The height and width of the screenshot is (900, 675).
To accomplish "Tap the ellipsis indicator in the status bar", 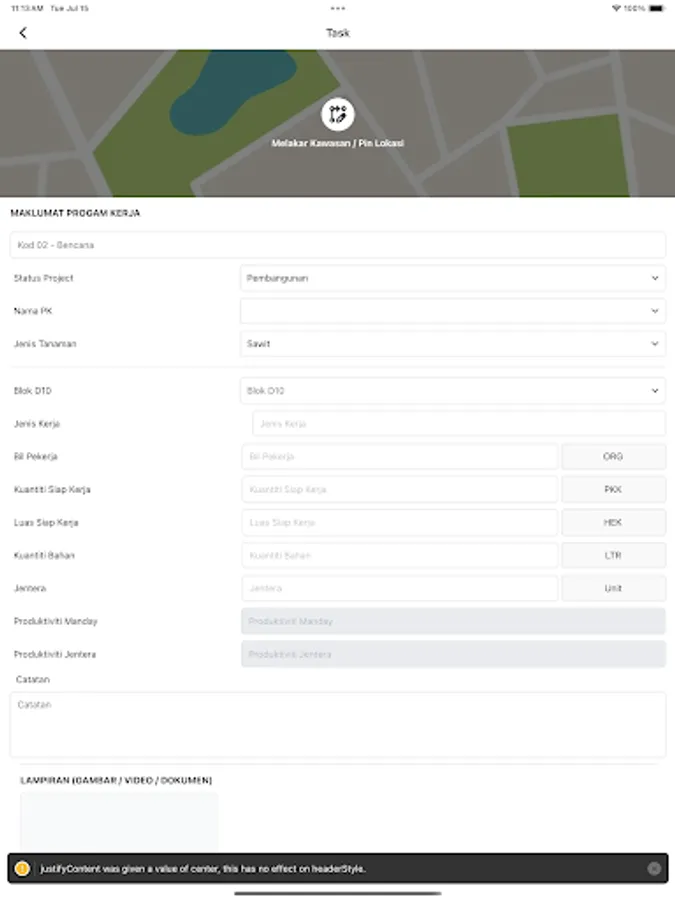I will [337, 8].
